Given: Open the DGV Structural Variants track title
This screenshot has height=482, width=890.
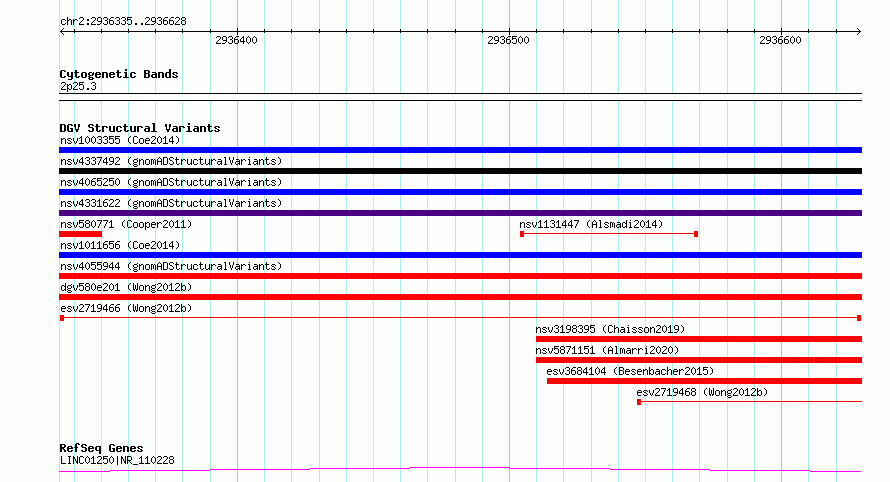Looking at the screenshot, I should [140, 128].
